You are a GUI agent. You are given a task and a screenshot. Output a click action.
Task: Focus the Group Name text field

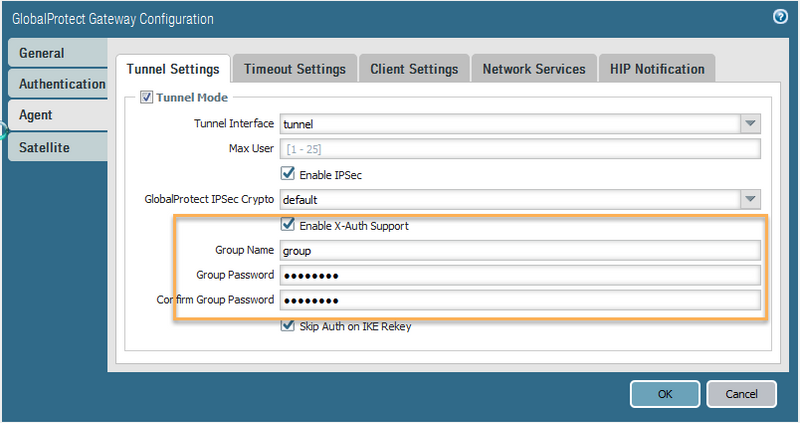tap(520, 250)
